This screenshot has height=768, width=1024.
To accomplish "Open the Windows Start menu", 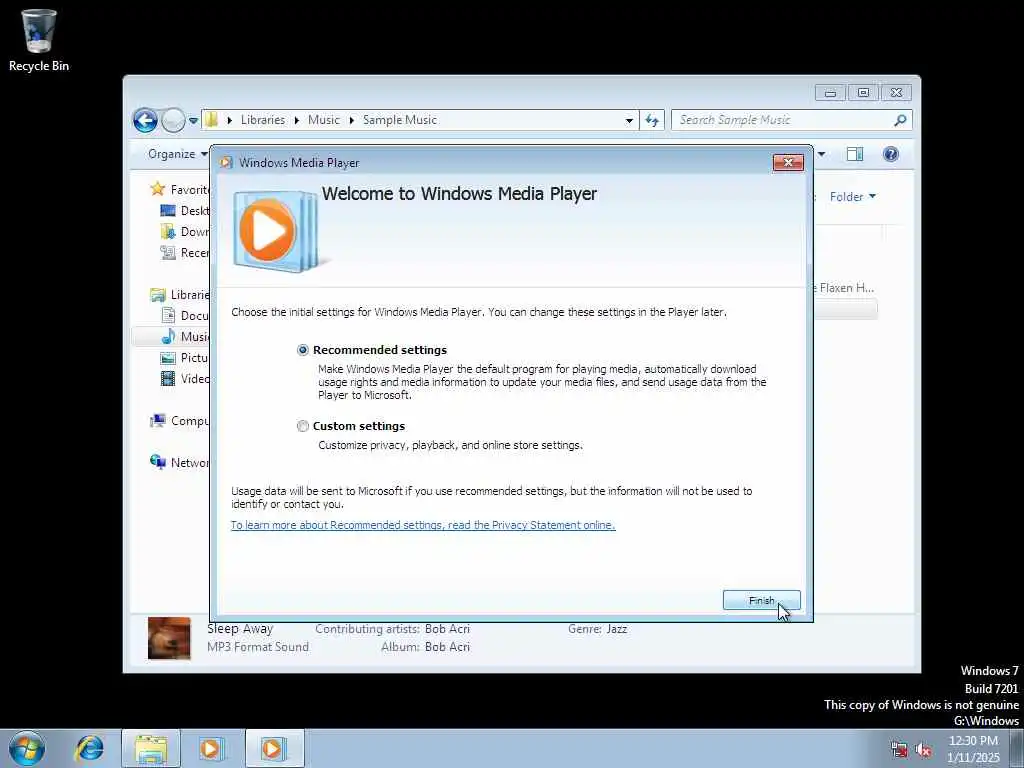I will click(x=27, y=748).
